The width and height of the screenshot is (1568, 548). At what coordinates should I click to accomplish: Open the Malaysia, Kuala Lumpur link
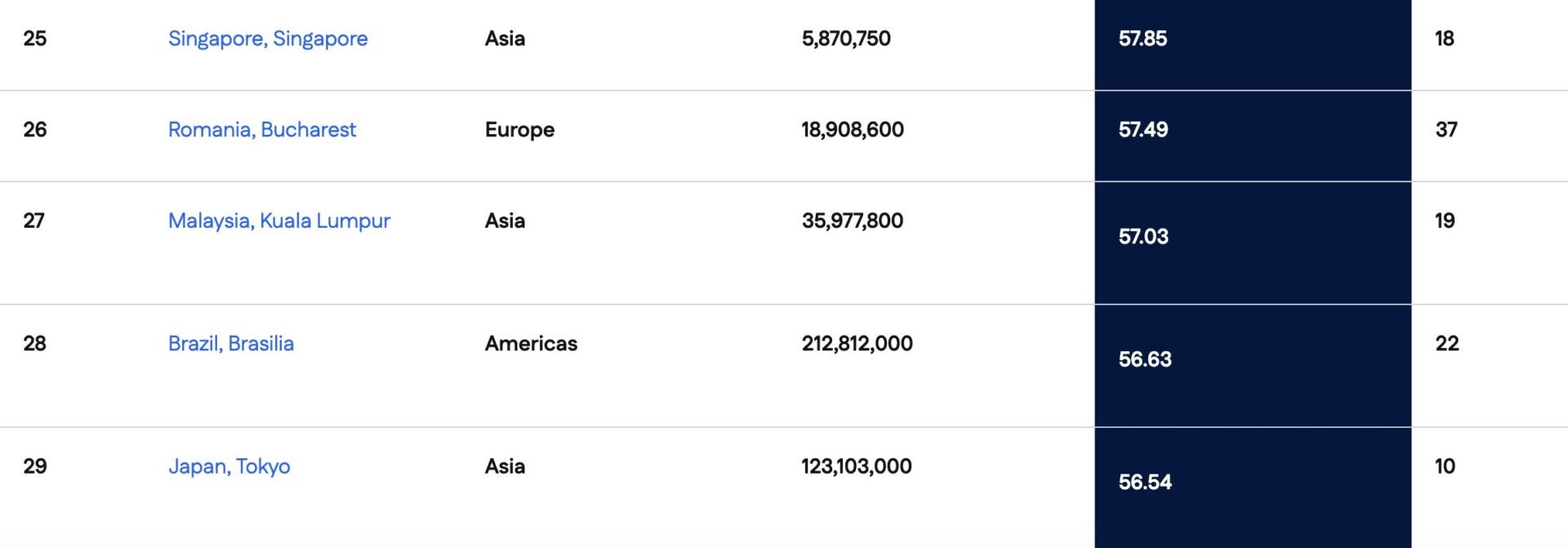(278, 221)
